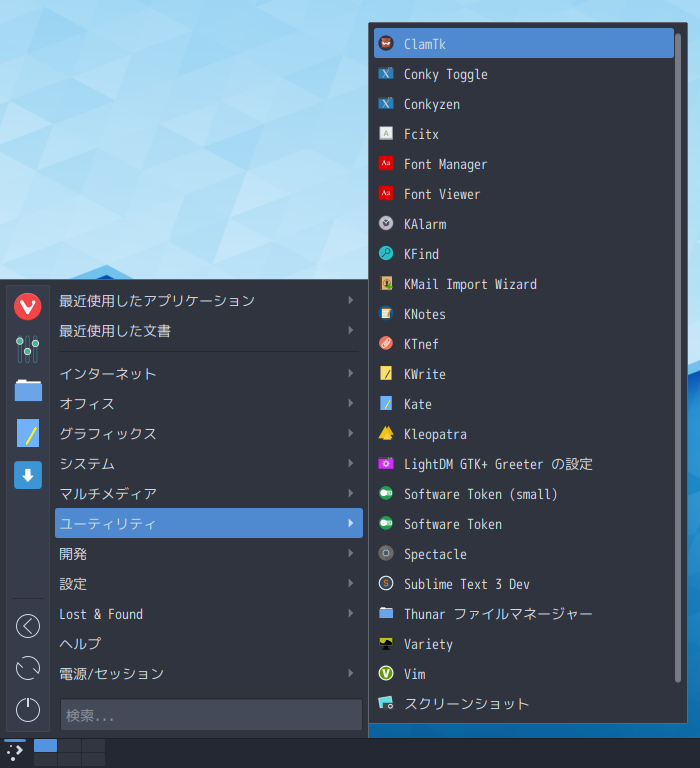Screen dimensions: 700x768
Task: Launch ClamTk from the utilities list
Action: (x=524, y=44)
